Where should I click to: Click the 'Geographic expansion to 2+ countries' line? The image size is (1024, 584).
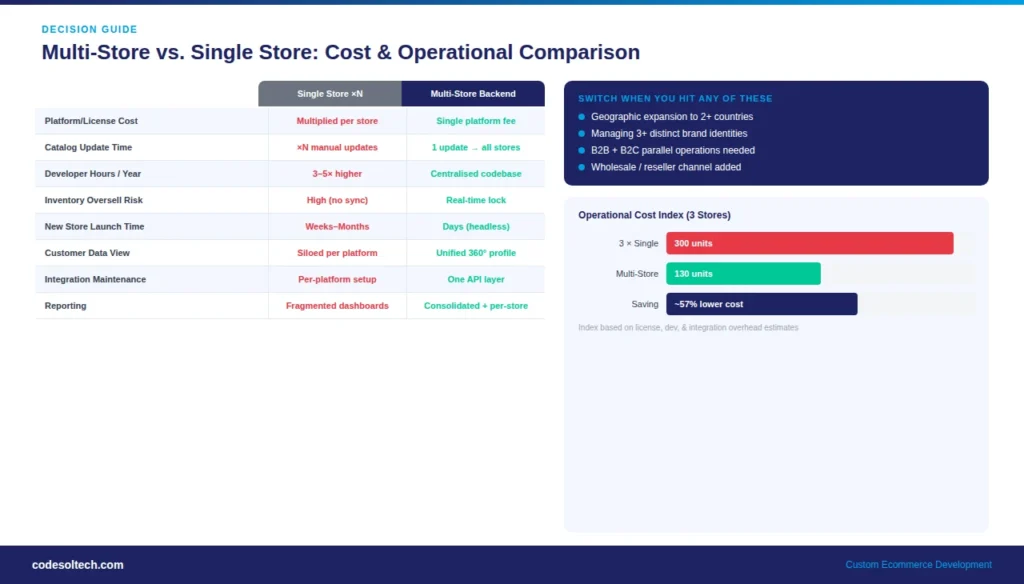pyautogui.click(x=672, y=116)
